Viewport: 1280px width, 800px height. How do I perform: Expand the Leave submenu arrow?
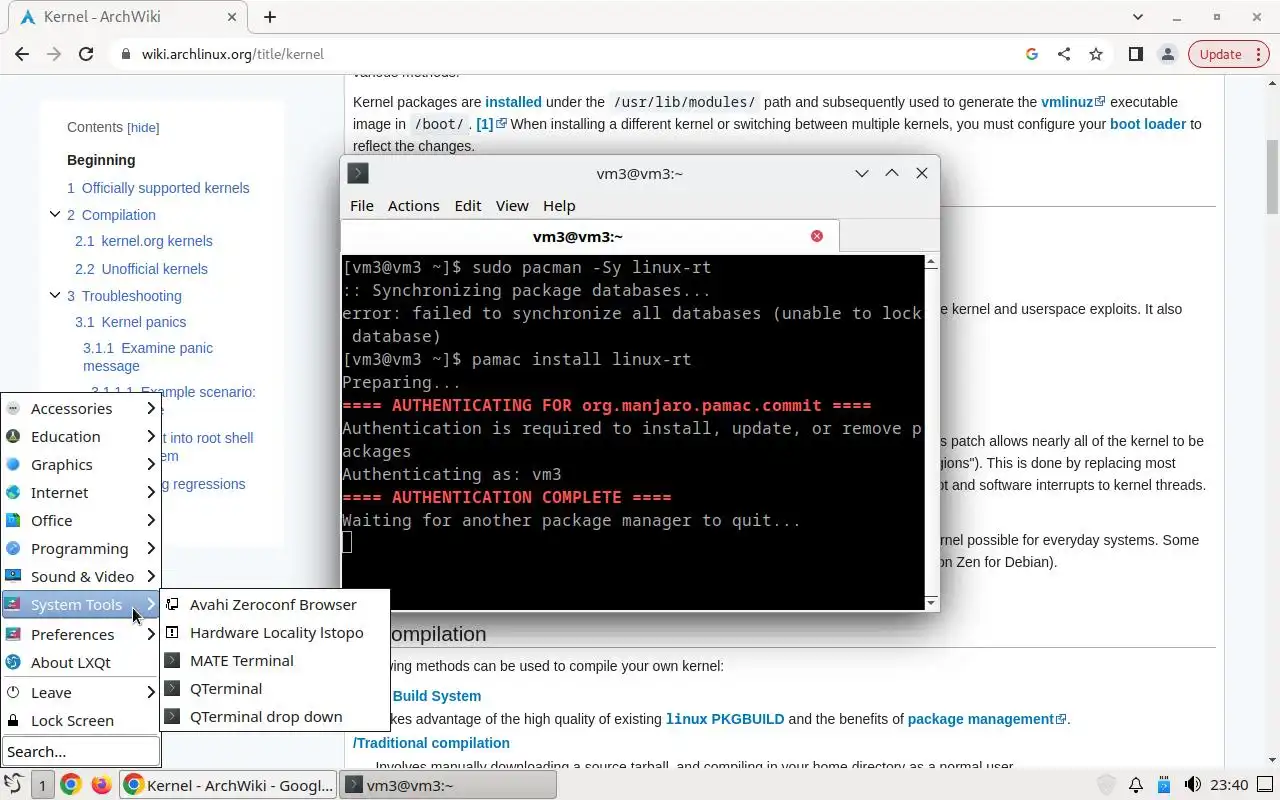[x=151, y=692]
